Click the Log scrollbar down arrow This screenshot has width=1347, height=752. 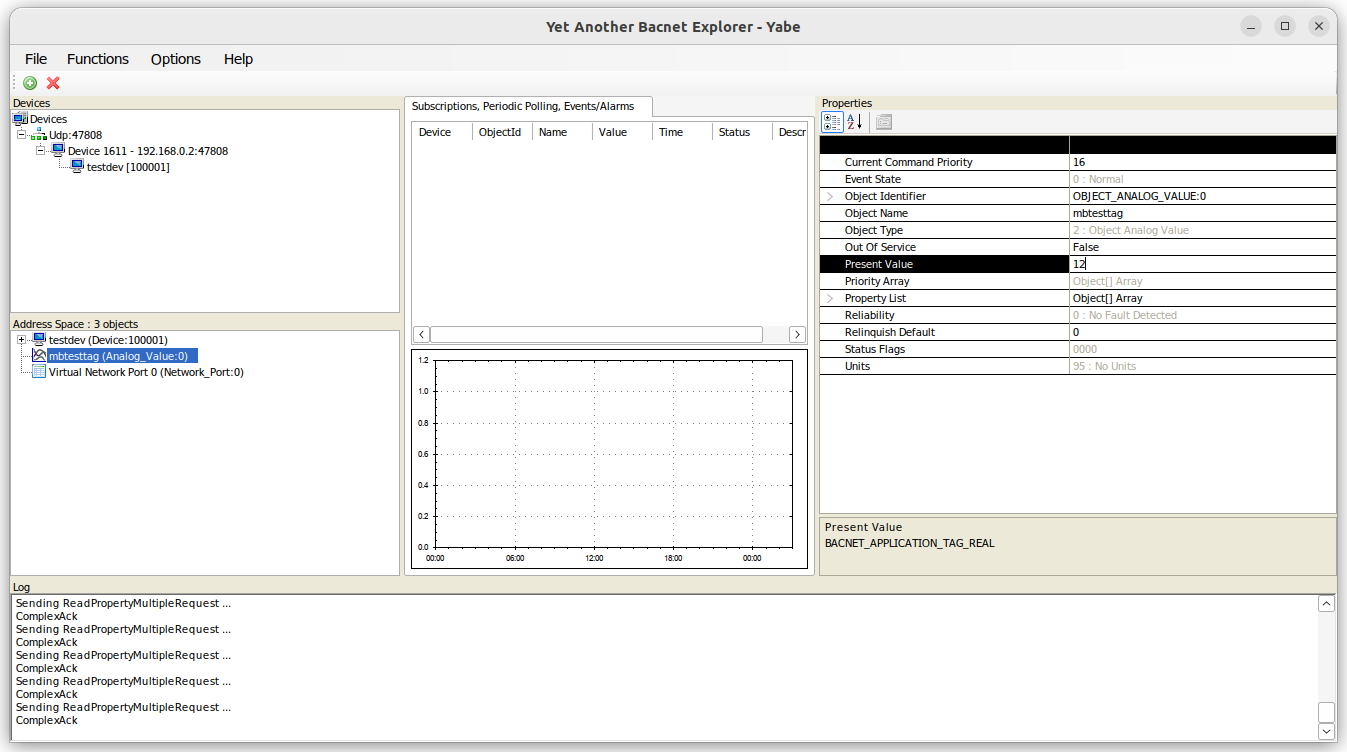[1326, 731]
